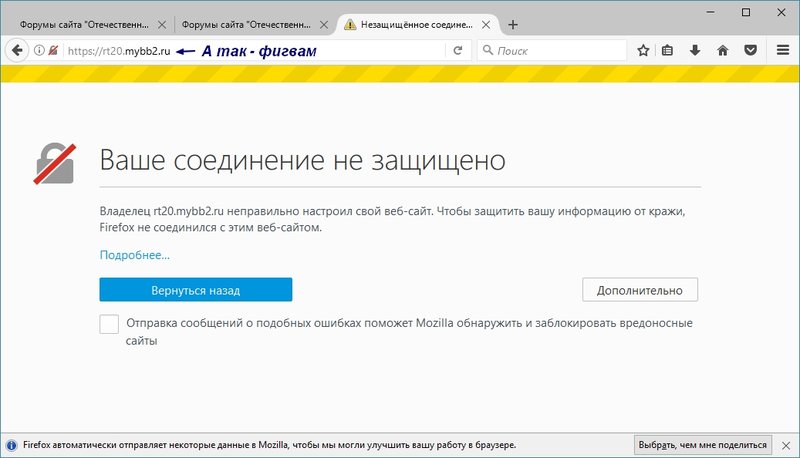The image size is (800, 458).
Task: Enable the error reporting checkbox for Mozilla
Action: [x=109, y=324]
